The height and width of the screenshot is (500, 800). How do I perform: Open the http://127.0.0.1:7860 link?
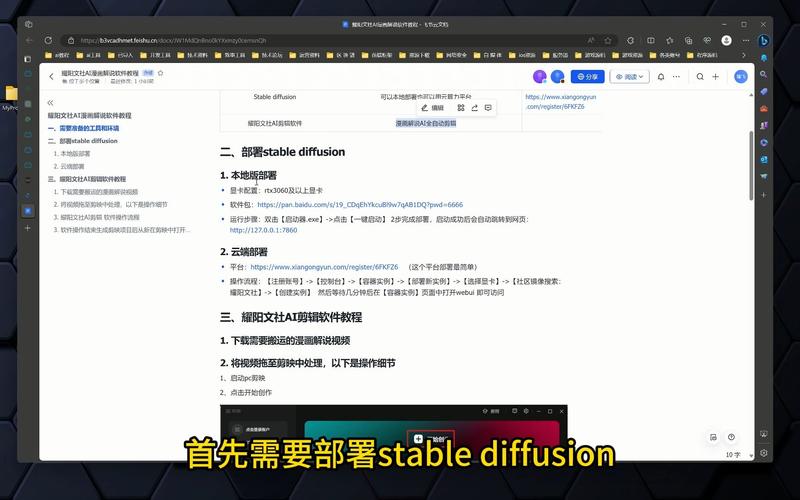coord(263,230)
